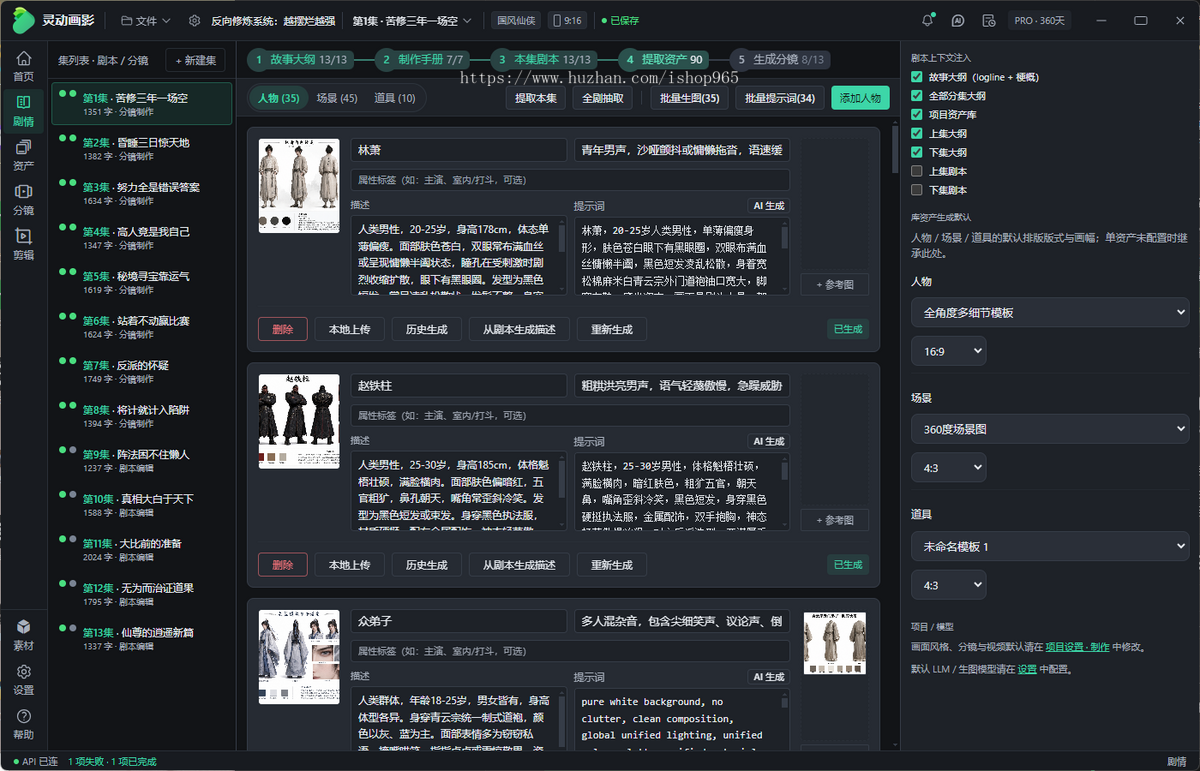Image resolution: width=1200 pixels, height=771 pixels.
Task: Click the 批量提示词(34) button
Action: tap(780, 98)
